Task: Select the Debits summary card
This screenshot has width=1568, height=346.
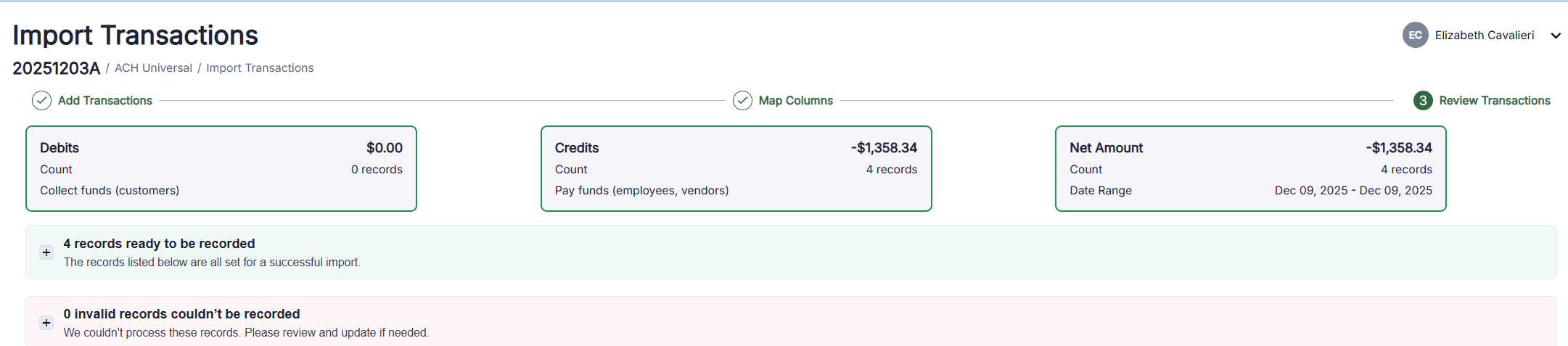Action: (221, 169)
